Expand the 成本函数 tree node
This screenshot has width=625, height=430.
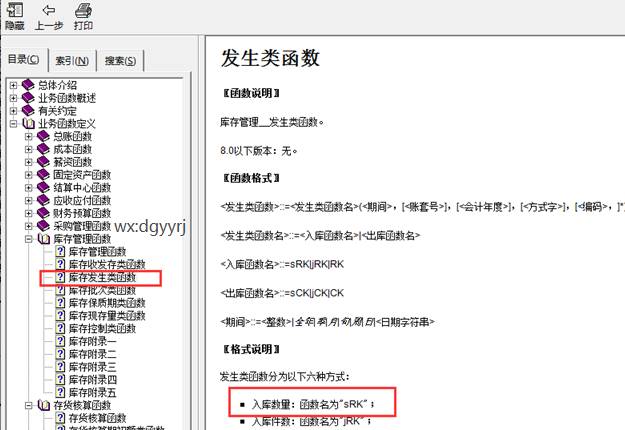click(28, 149)
